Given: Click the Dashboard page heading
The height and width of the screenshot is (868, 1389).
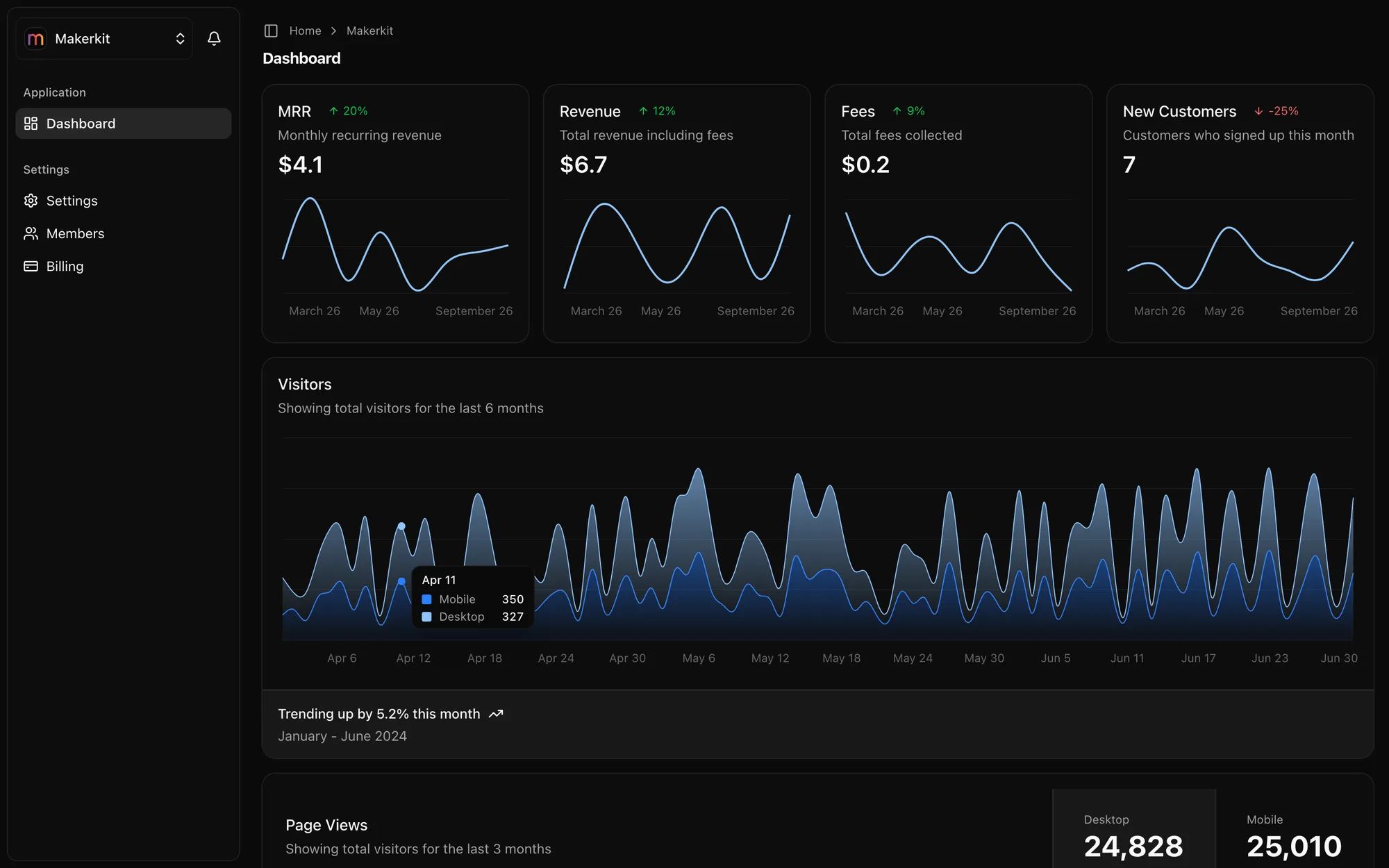Looking at the screenshot, I should coord(301,58).
